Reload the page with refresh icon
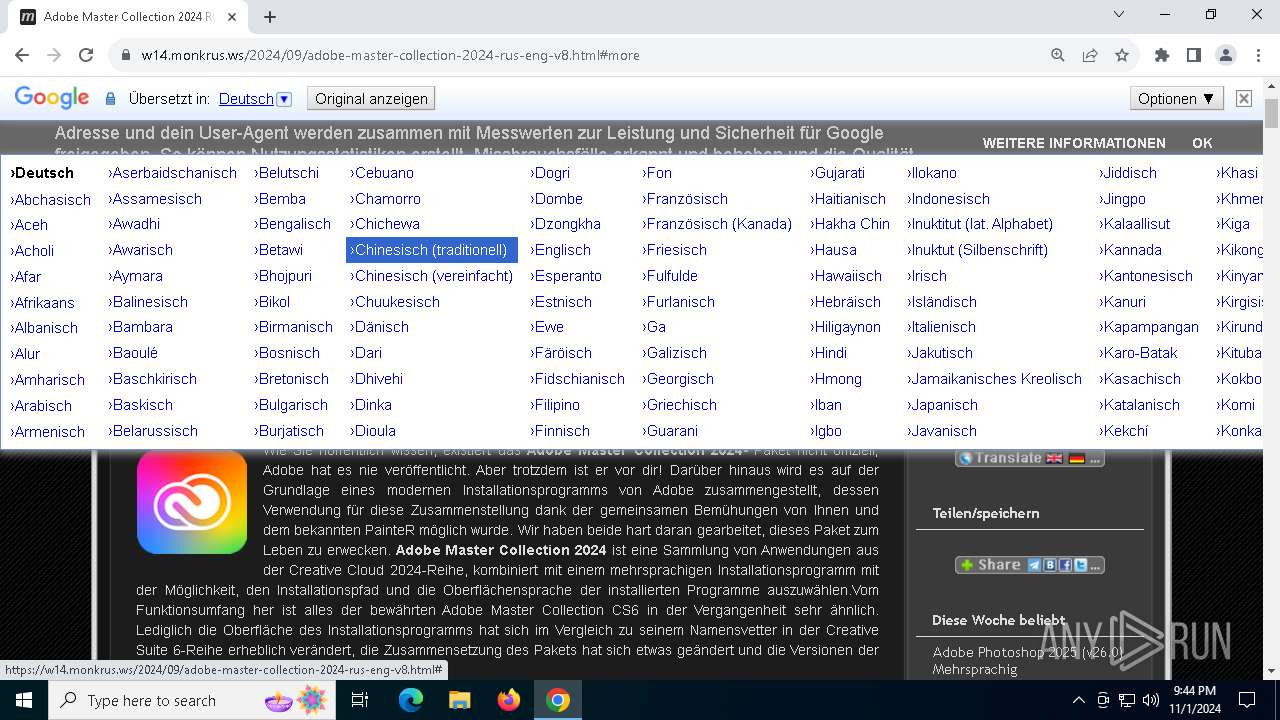Viewport: 1280px width, 720px height. [x=86, y=55]
